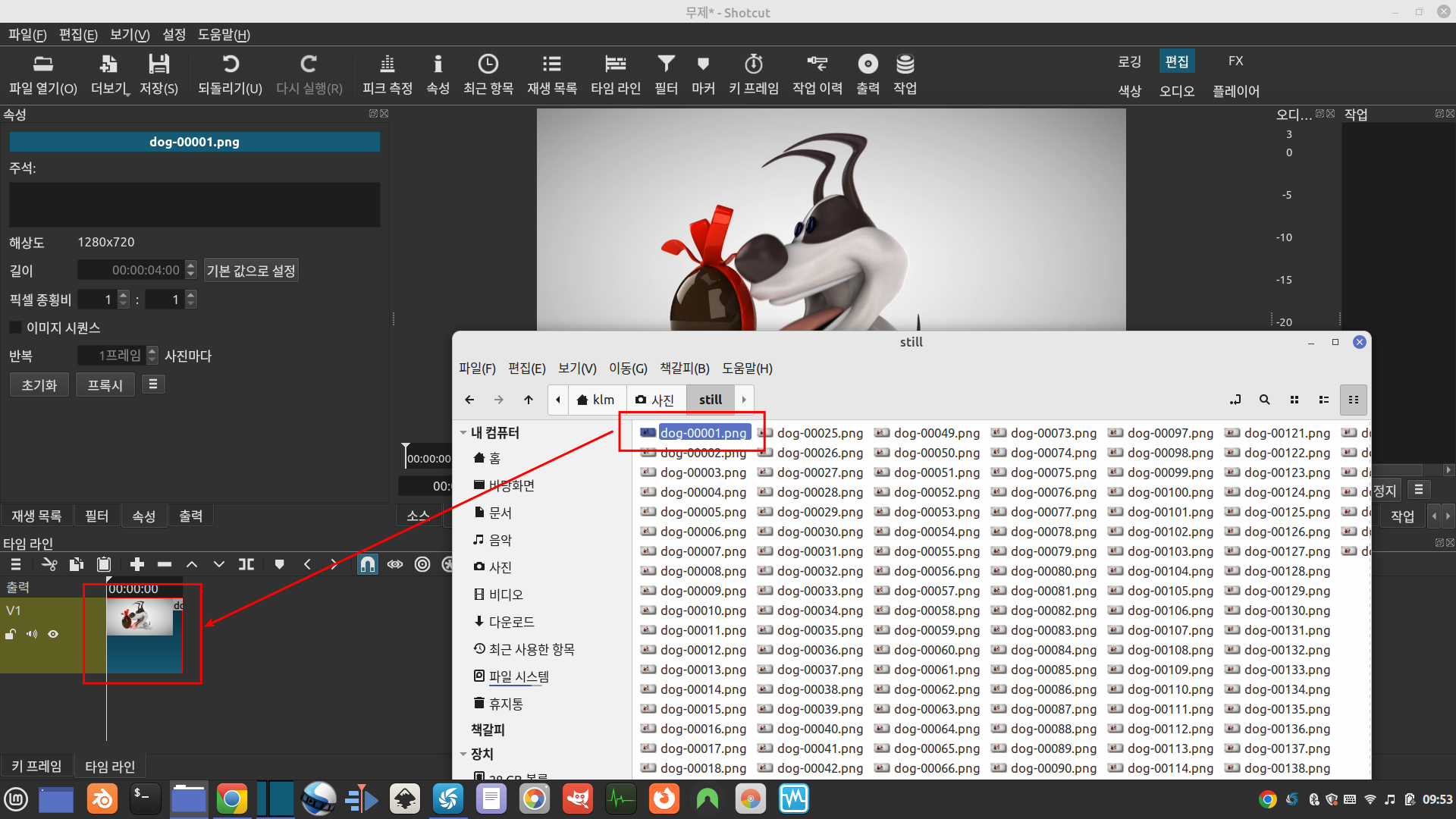1456x819 pixels.
Task: Switch to the 재생 목록 tab
Action: pyautogui.click(x=36, y=516)
